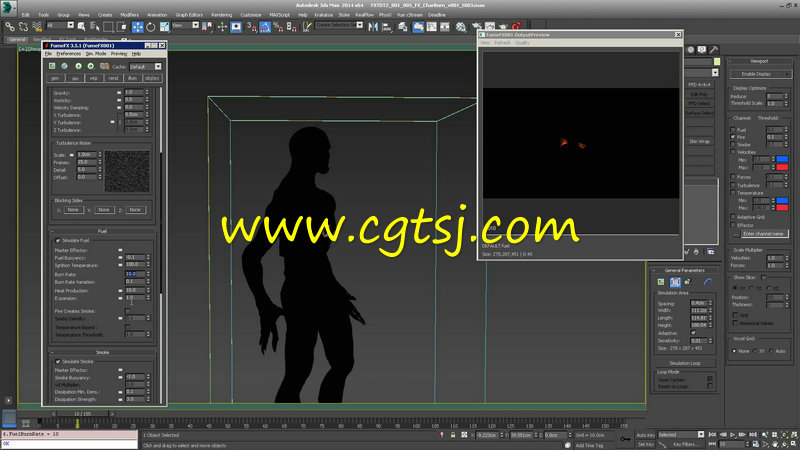Open the key mode Selected dropdown
This screenshot has height=450, width=800.
click(x=701, y=435)
